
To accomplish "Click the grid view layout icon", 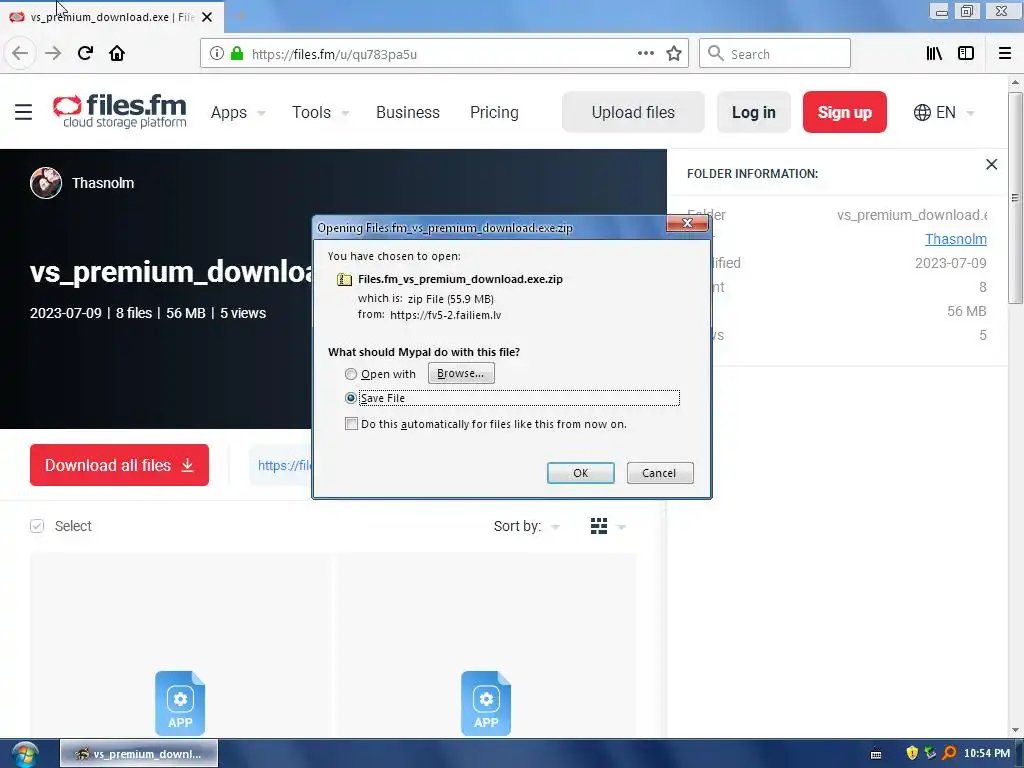I will [599, 526].
